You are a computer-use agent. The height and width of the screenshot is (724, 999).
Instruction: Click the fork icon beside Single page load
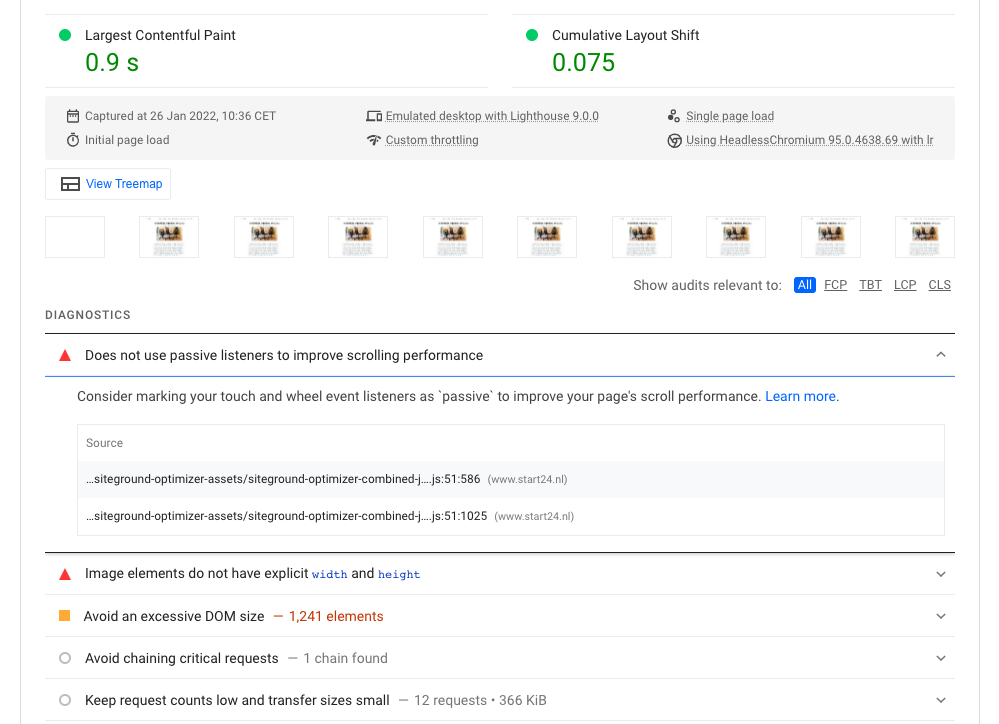coord(674,115)
